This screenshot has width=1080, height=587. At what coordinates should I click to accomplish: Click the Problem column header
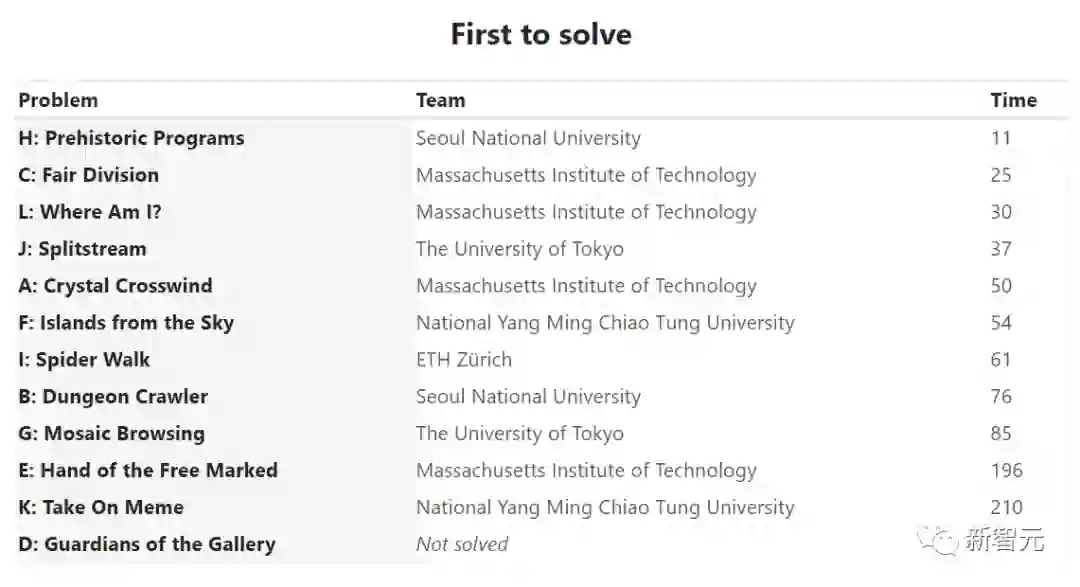(x=58, y=100)
